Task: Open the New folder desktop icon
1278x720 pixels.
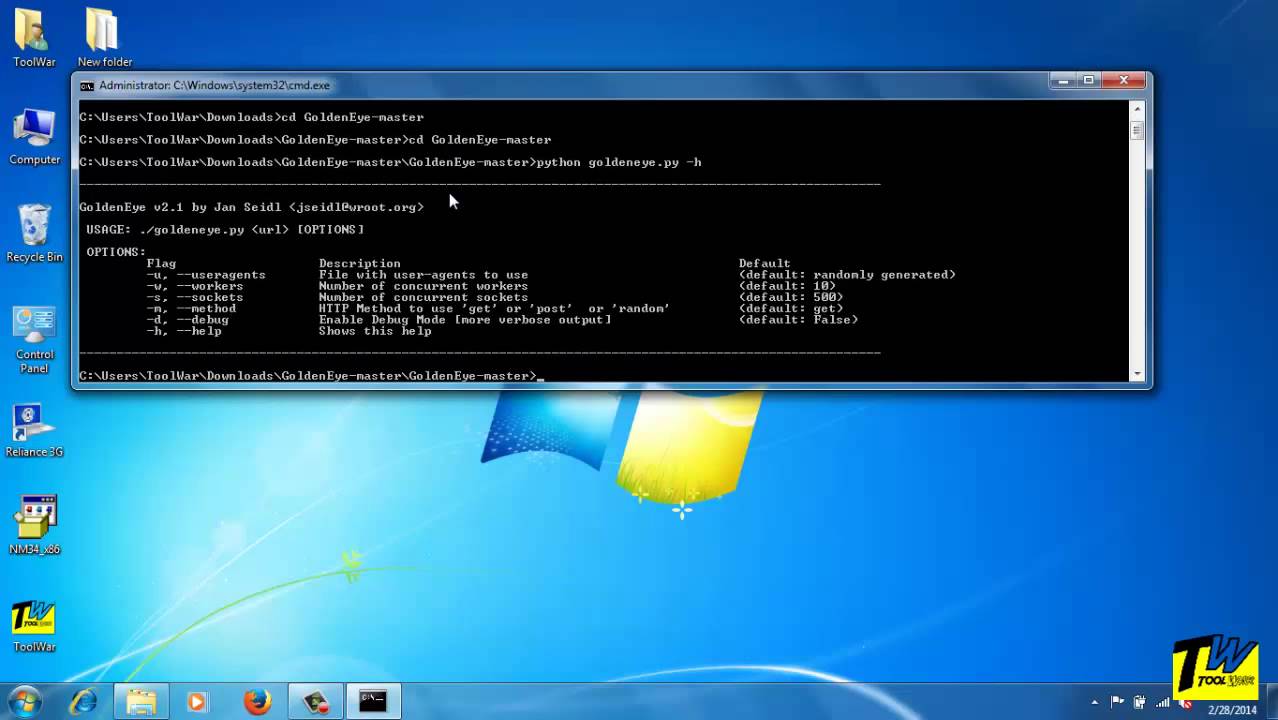Action: click(x=104, y=38)
